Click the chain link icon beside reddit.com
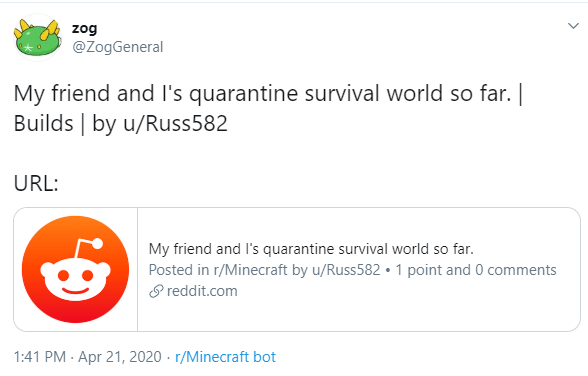 click(x=156, y=291)
